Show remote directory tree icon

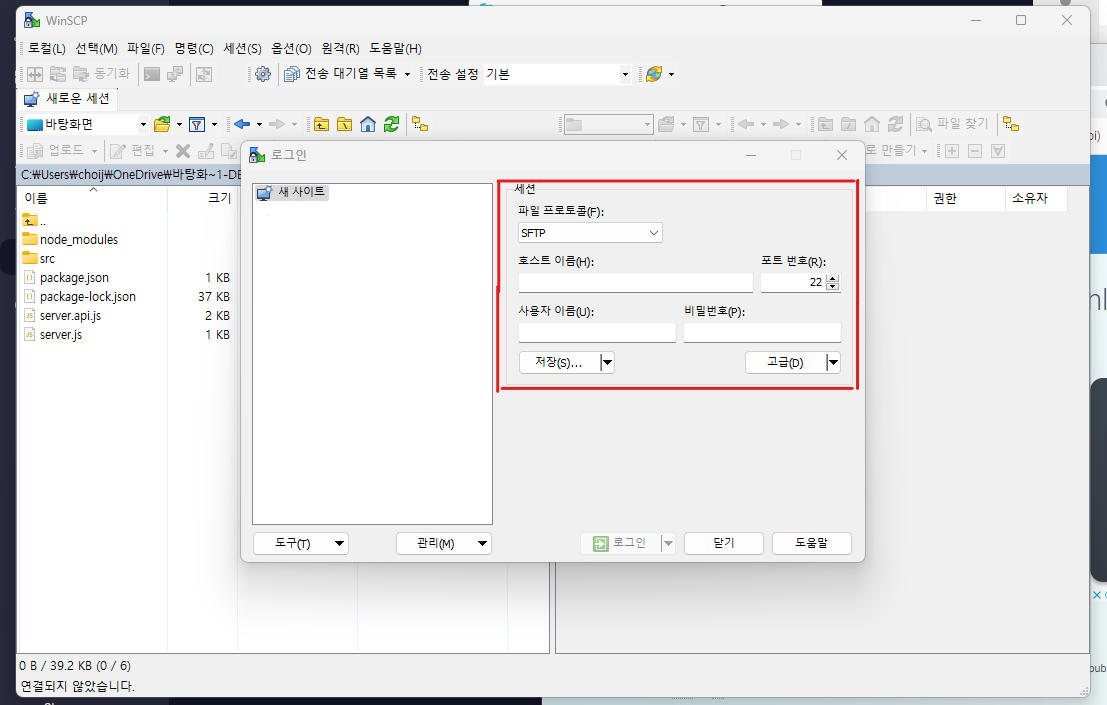(1011, 124)
